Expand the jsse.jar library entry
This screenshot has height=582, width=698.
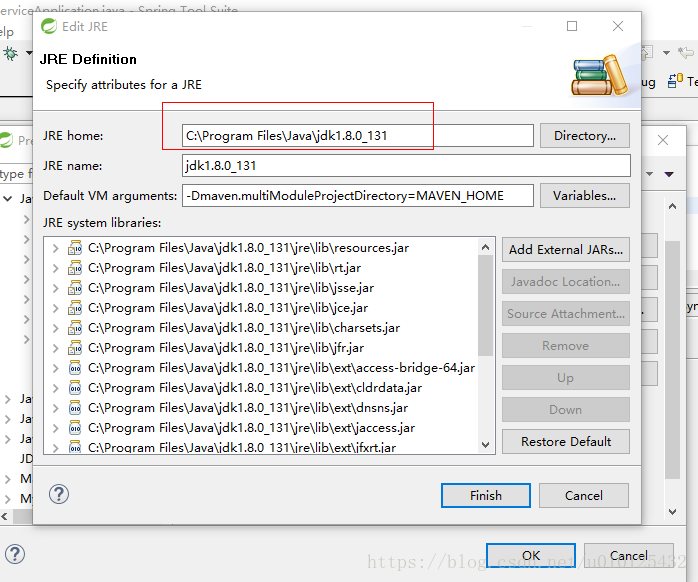coord(55,288)
